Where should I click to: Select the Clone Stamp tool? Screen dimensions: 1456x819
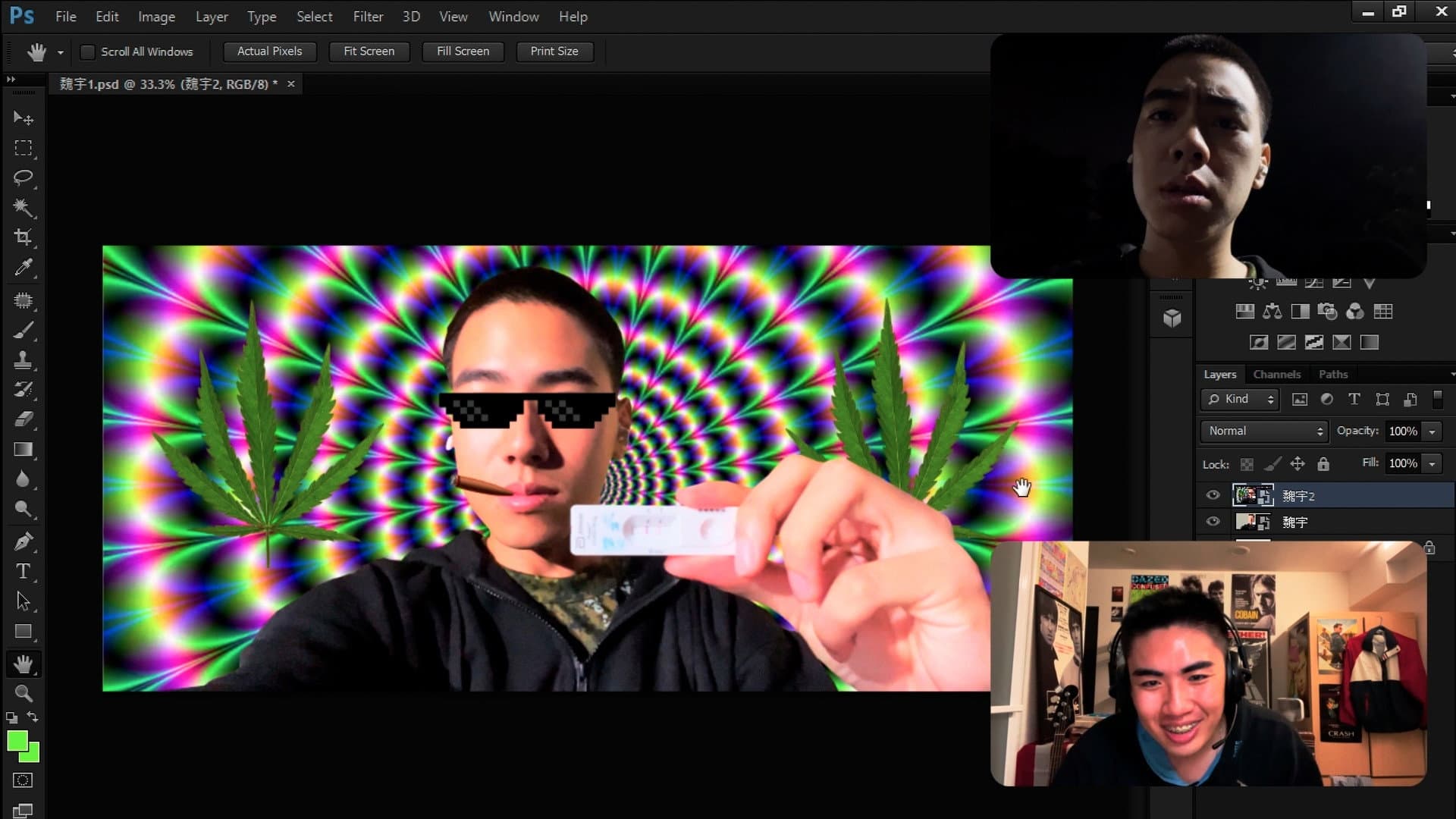(x=23, y=359)
